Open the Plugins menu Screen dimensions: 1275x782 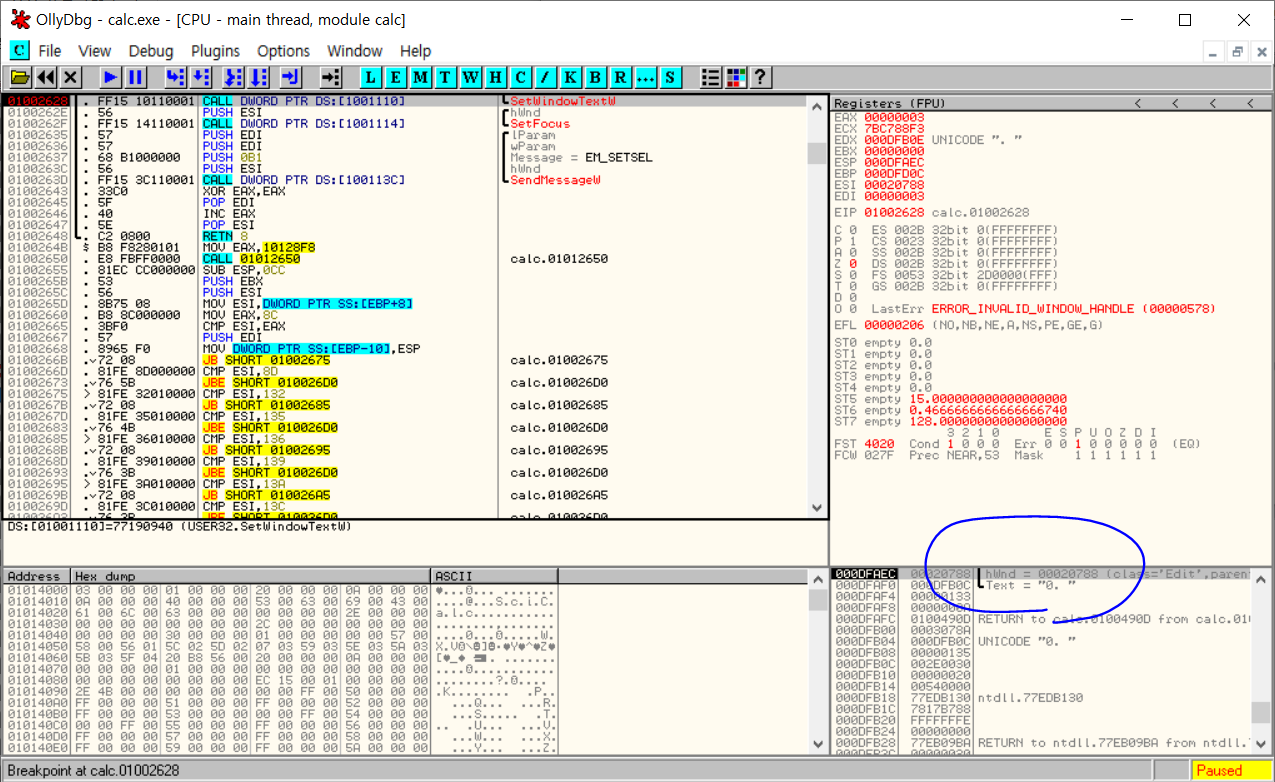[216, 51]
